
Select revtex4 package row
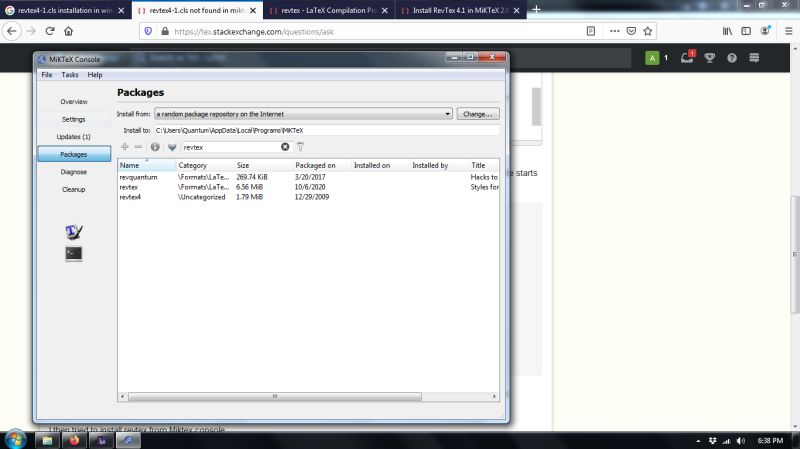[x=308, y=197]
